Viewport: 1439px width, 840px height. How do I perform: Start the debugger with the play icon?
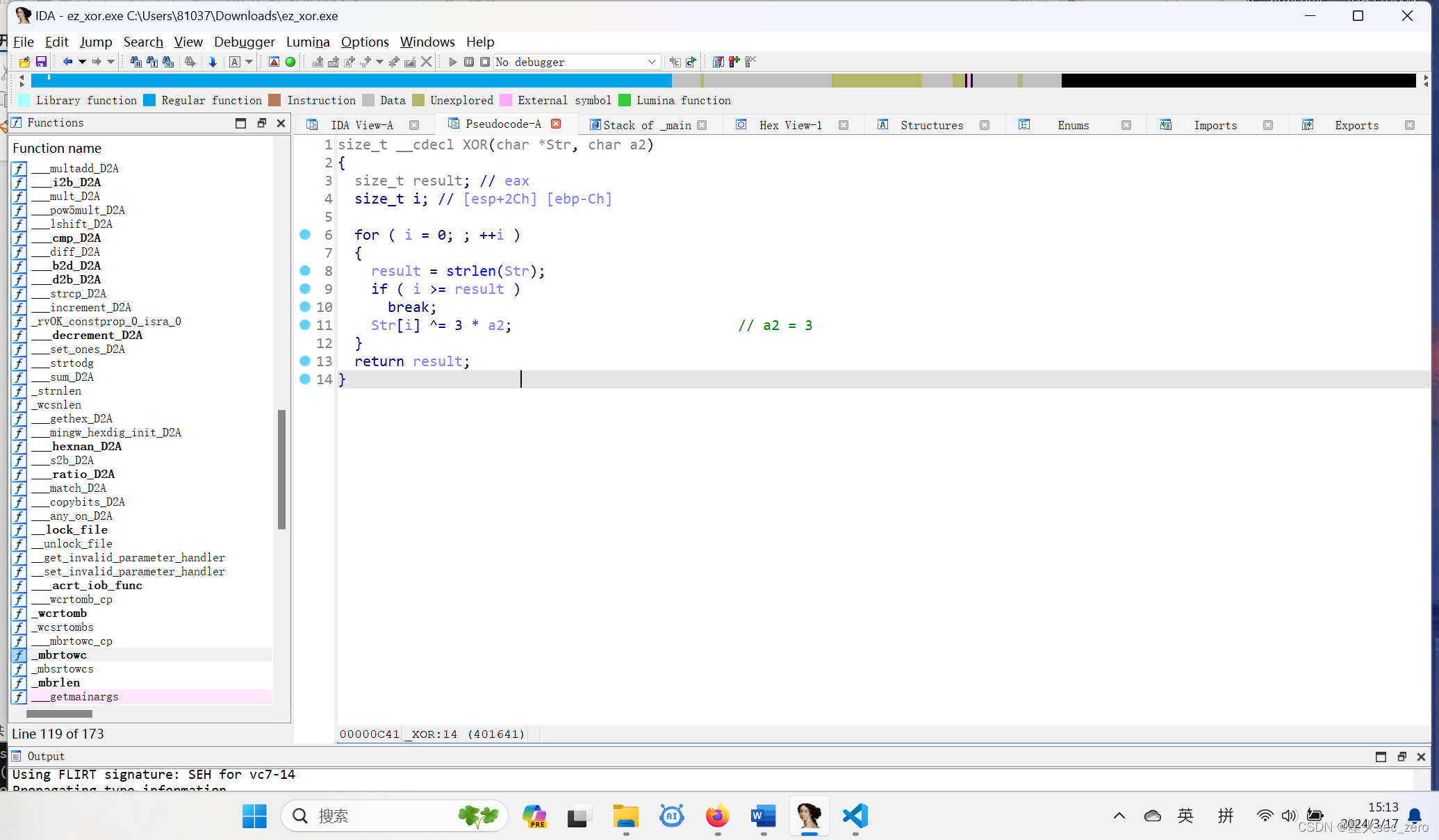[x=452, y=62]
